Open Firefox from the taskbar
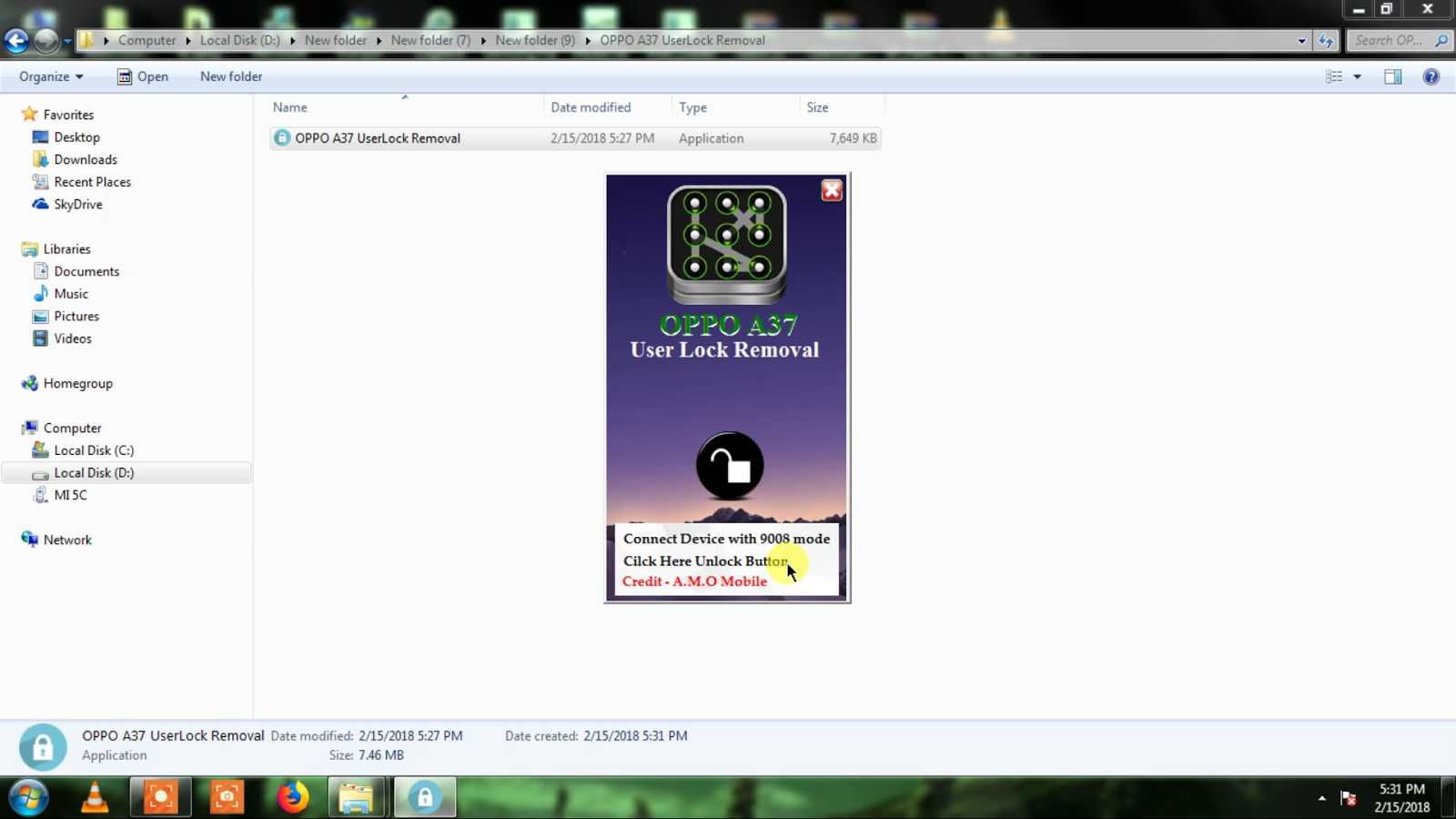This screenshot has height=819, width=1456. [292, 798]
